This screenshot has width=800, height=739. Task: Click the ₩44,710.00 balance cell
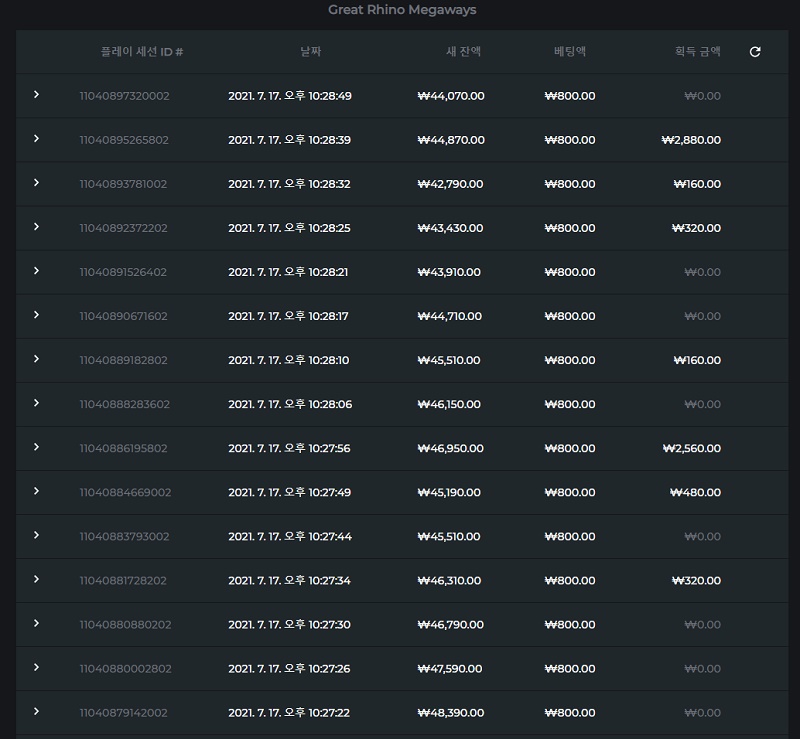(449, 316)
